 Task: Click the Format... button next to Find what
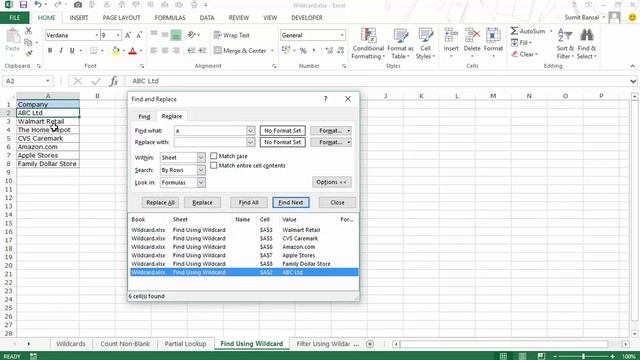[x=331, y=131]
